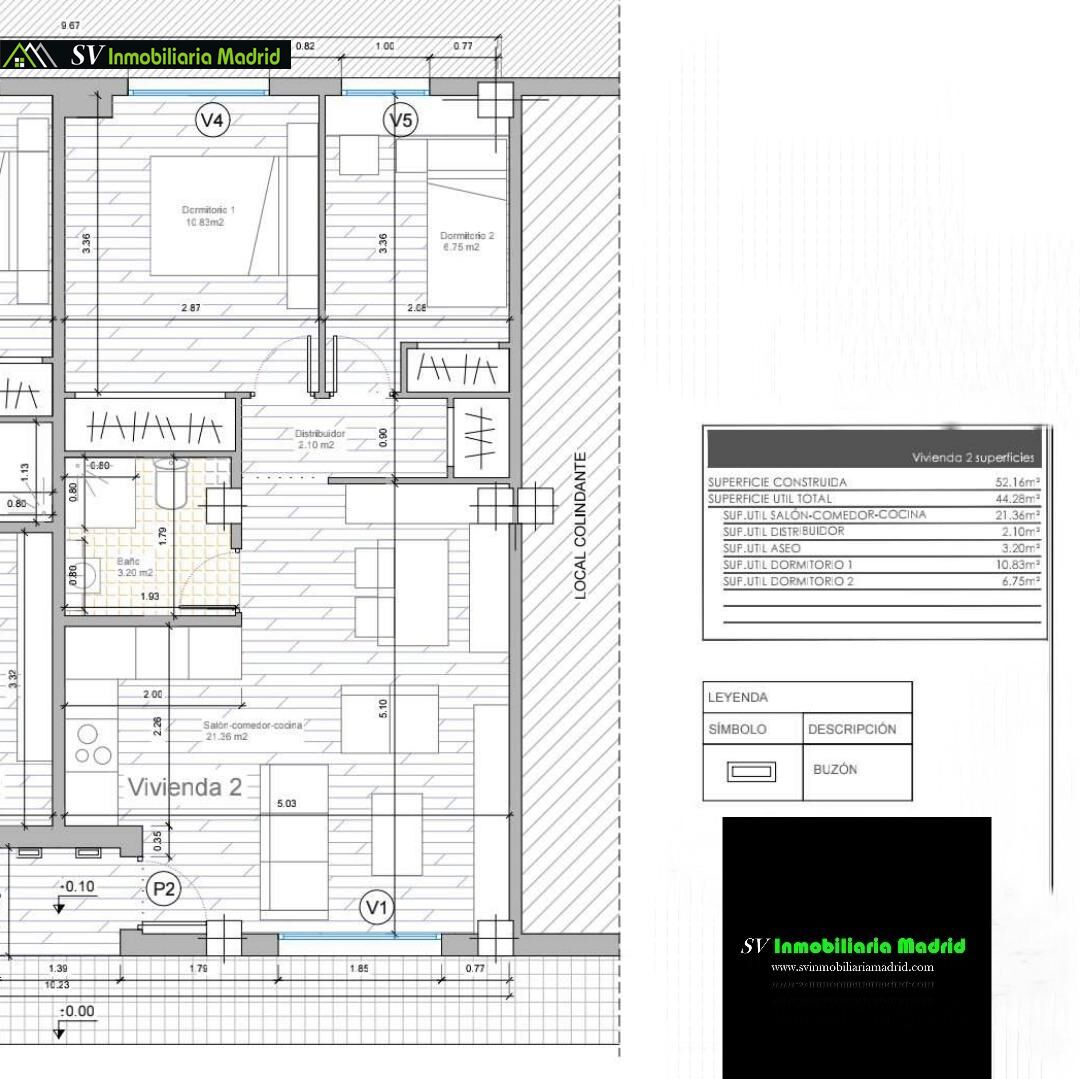Select the V1 window marker circle

point(377,908)
